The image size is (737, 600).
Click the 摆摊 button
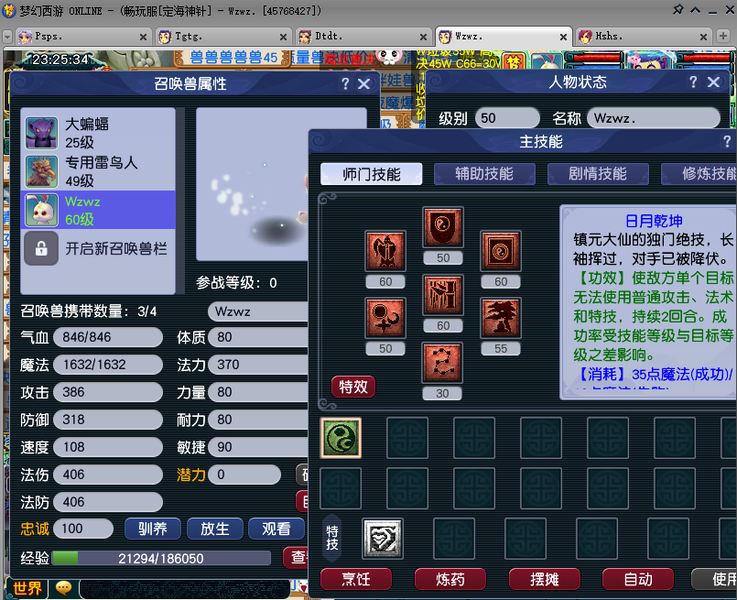coord(544,579)
